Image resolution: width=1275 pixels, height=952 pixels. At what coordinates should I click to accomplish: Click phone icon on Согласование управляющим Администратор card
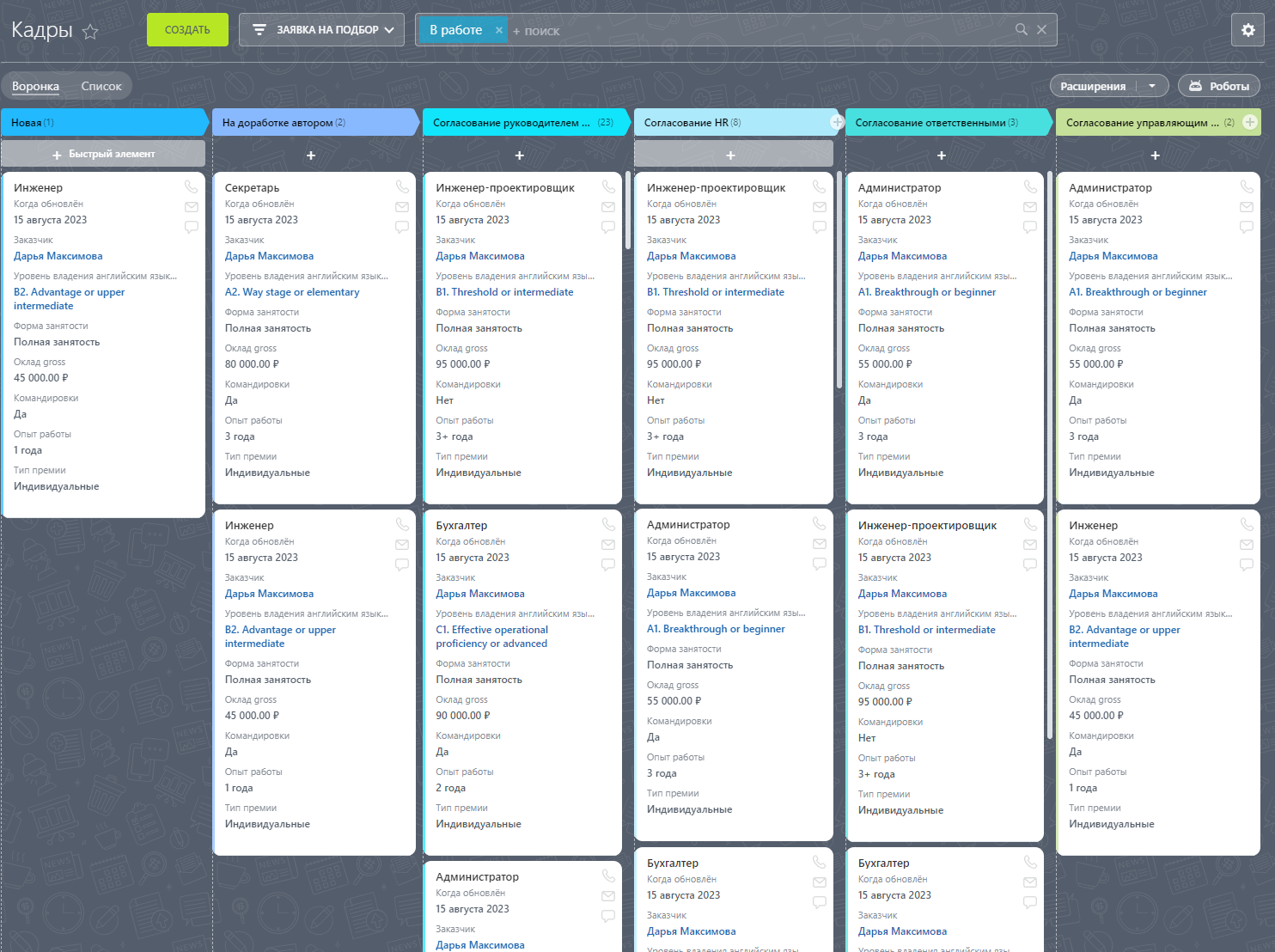1247,186
